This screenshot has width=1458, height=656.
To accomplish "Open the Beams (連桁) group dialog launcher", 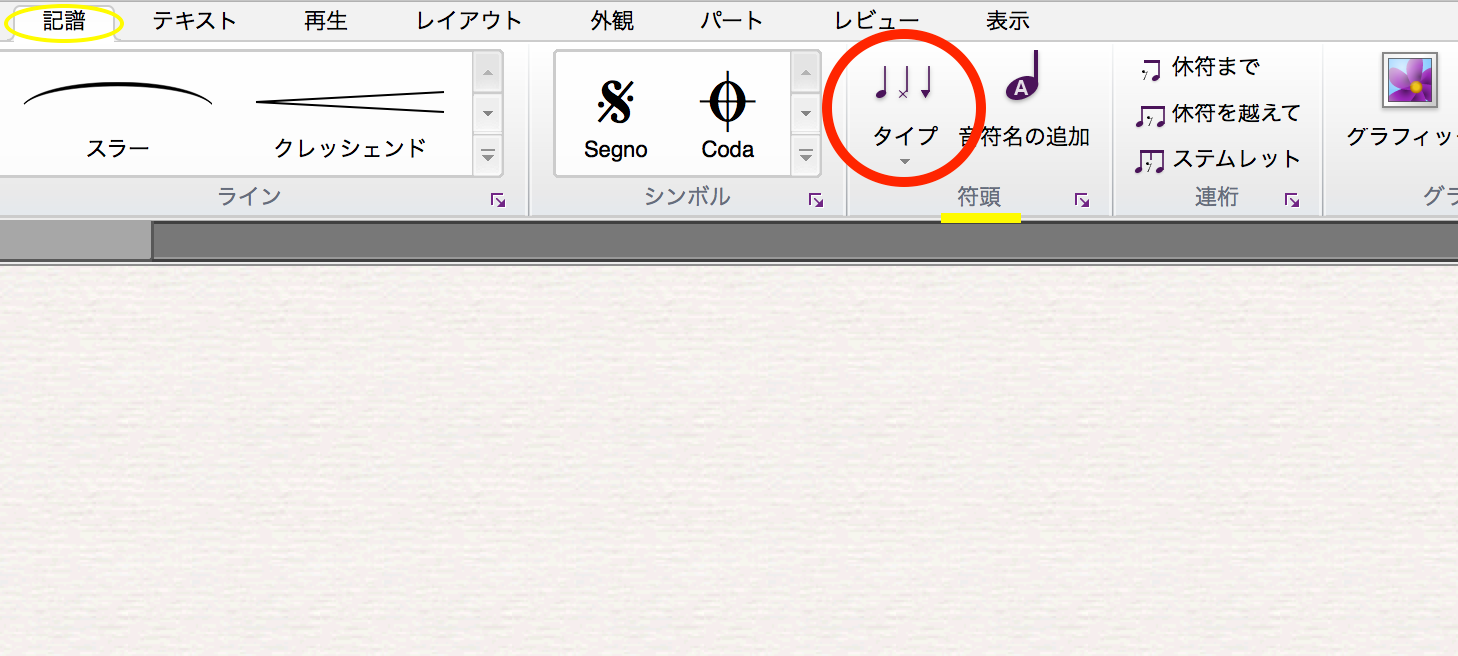I will [1292, 200].
